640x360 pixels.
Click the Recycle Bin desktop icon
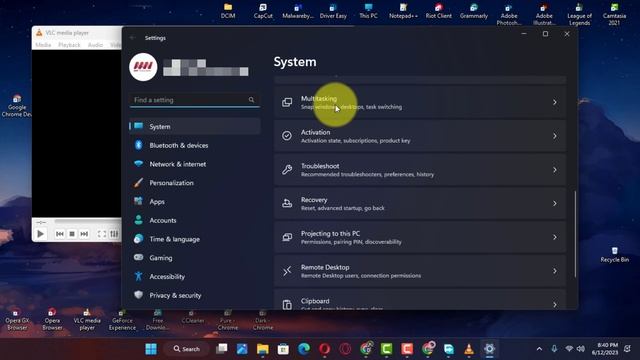(614, 254)
